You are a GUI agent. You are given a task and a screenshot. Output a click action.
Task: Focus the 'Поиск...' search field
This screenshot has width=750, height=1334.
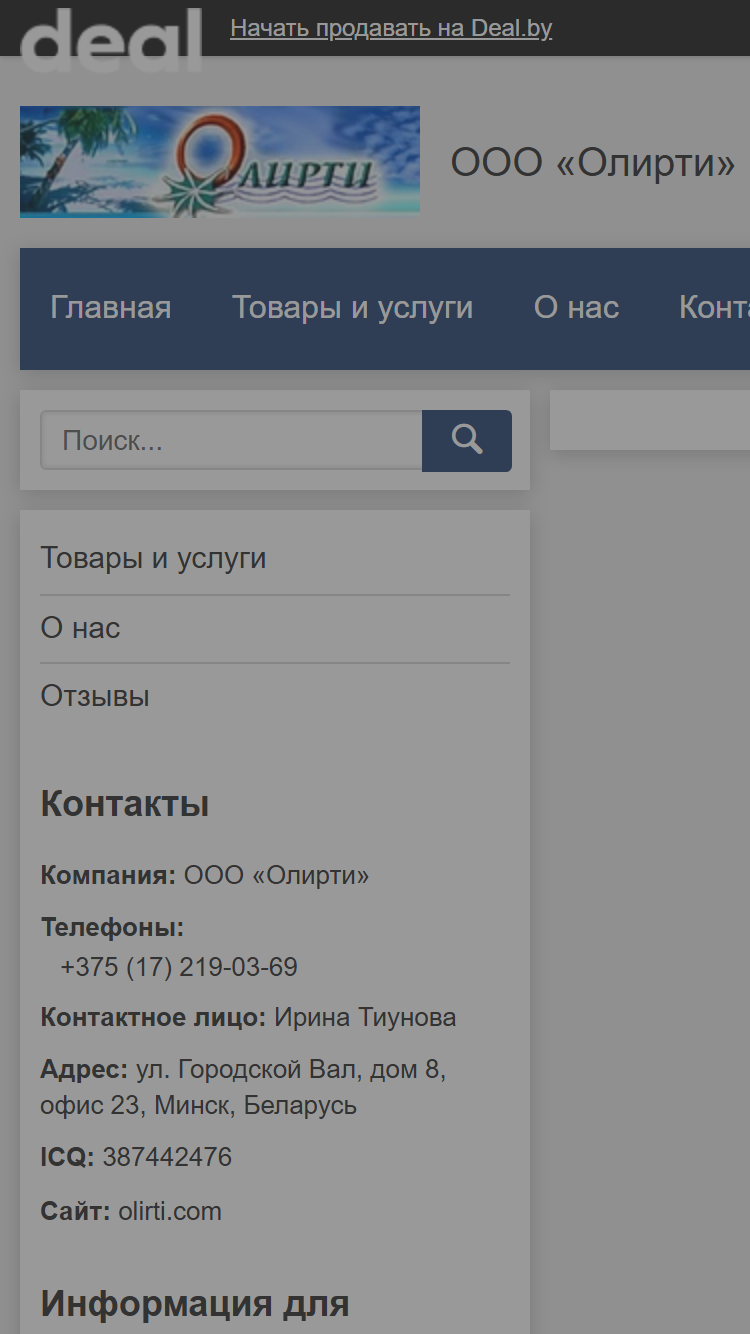[x=231, y=440]
